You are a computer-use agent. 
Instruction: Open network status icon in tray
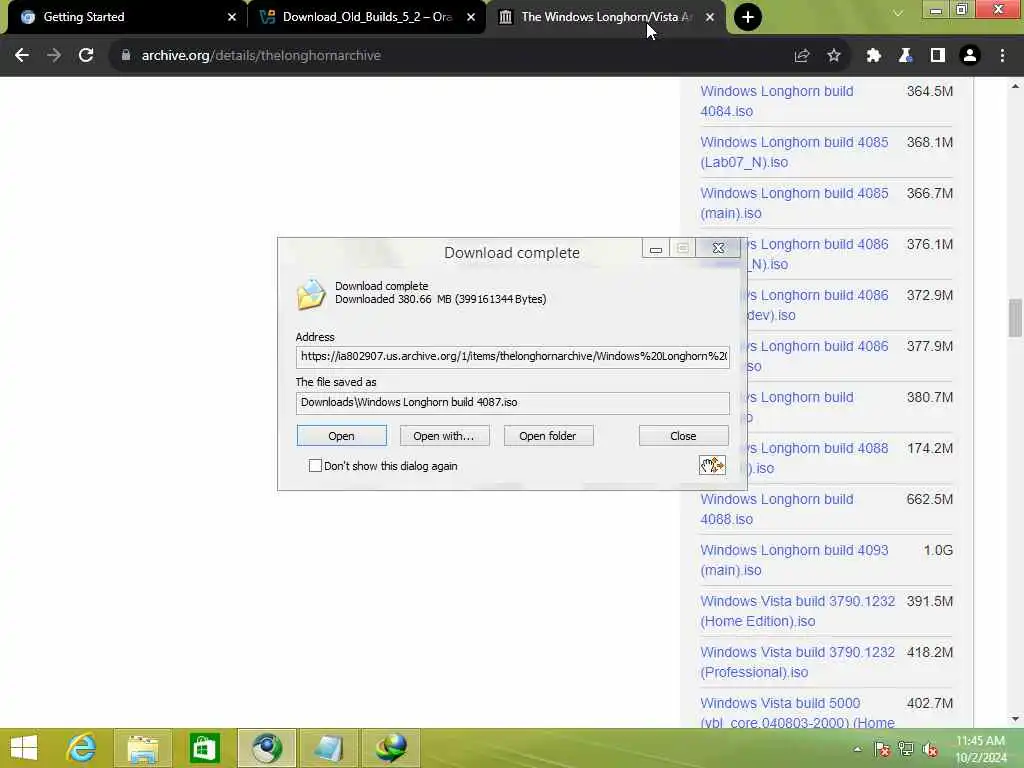coord(906,749)
